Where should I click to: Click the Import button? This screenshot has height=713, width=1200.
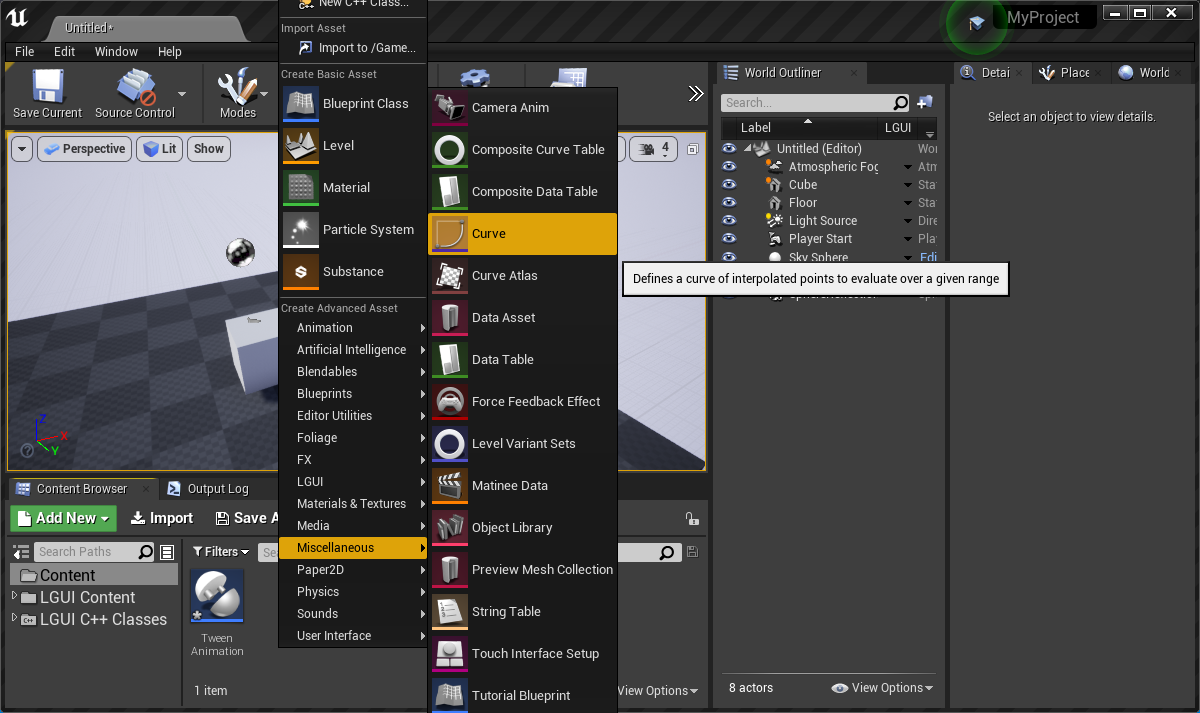pos(162,518)
